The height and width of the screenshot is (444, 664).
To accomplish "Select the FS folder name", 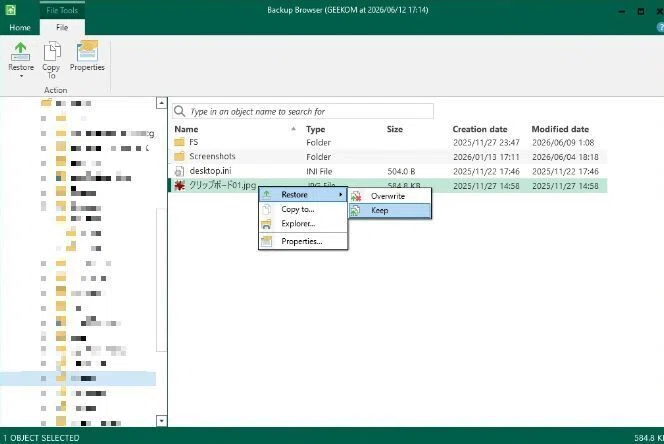I will pos(194,142).
